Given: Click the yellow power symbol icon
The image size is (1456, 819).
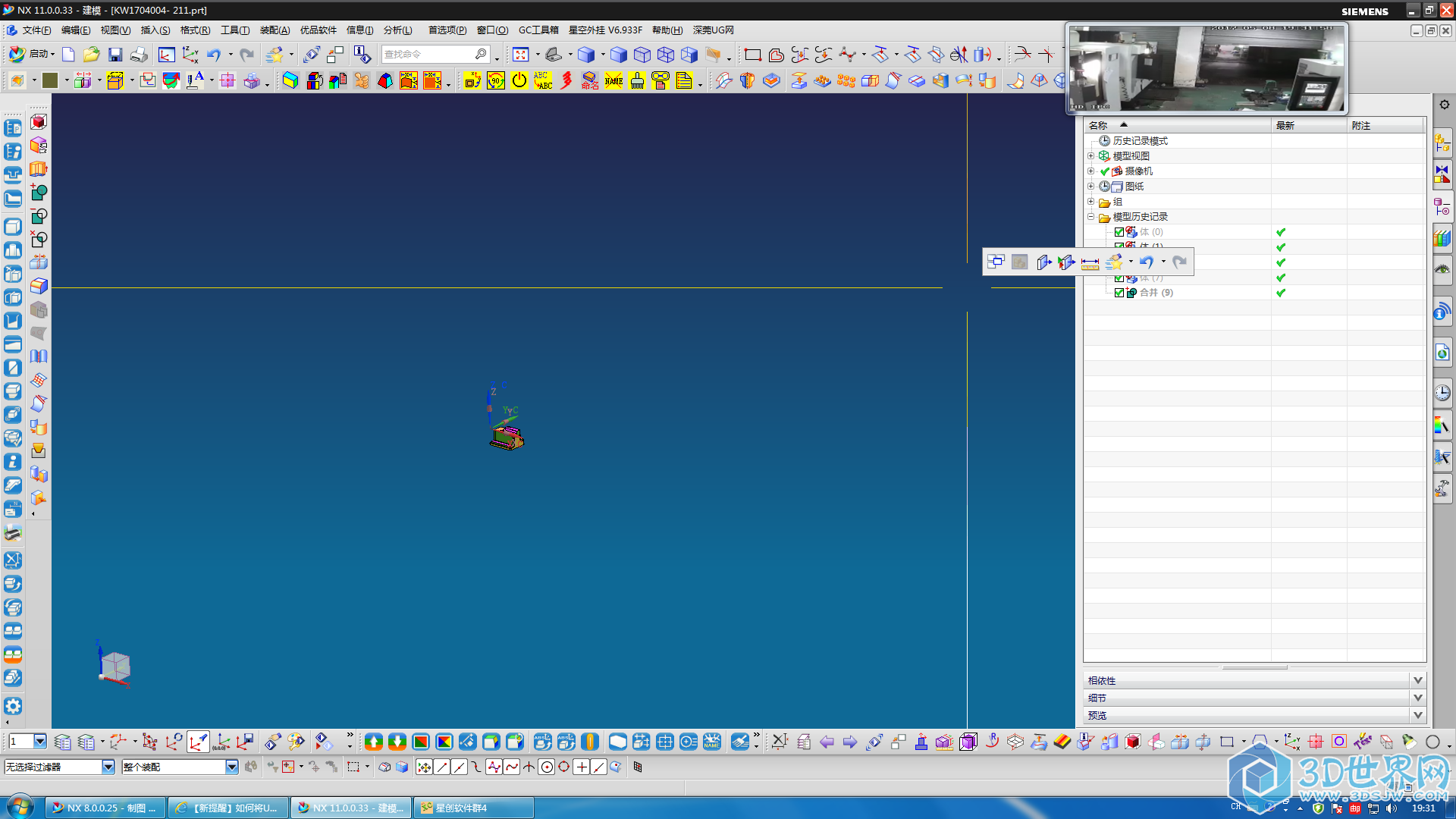Looking at the screenshot, I should point(519,80).
